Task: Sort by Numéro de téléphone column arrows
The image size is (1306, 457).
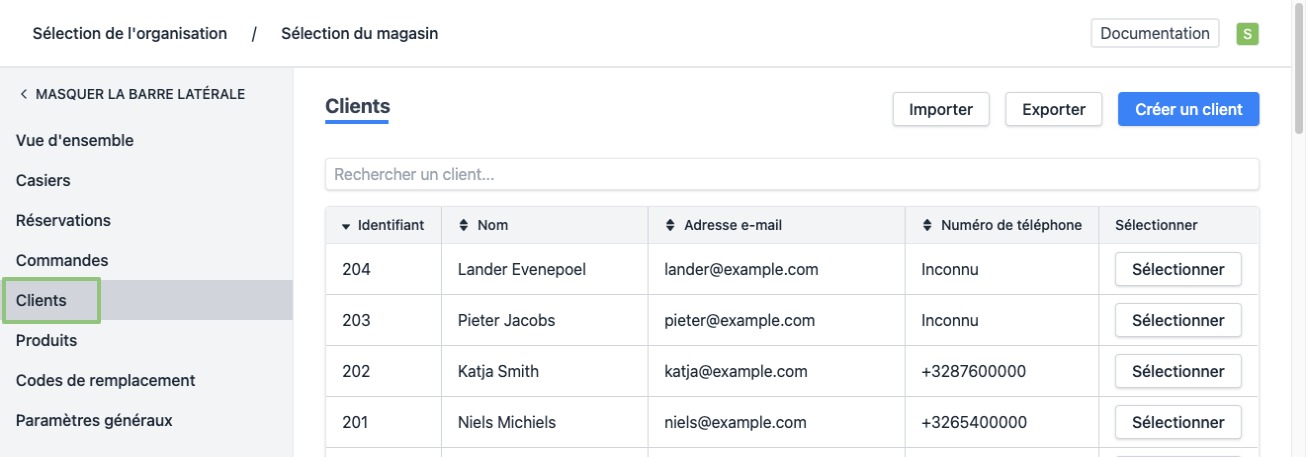Action: point(927,226)
